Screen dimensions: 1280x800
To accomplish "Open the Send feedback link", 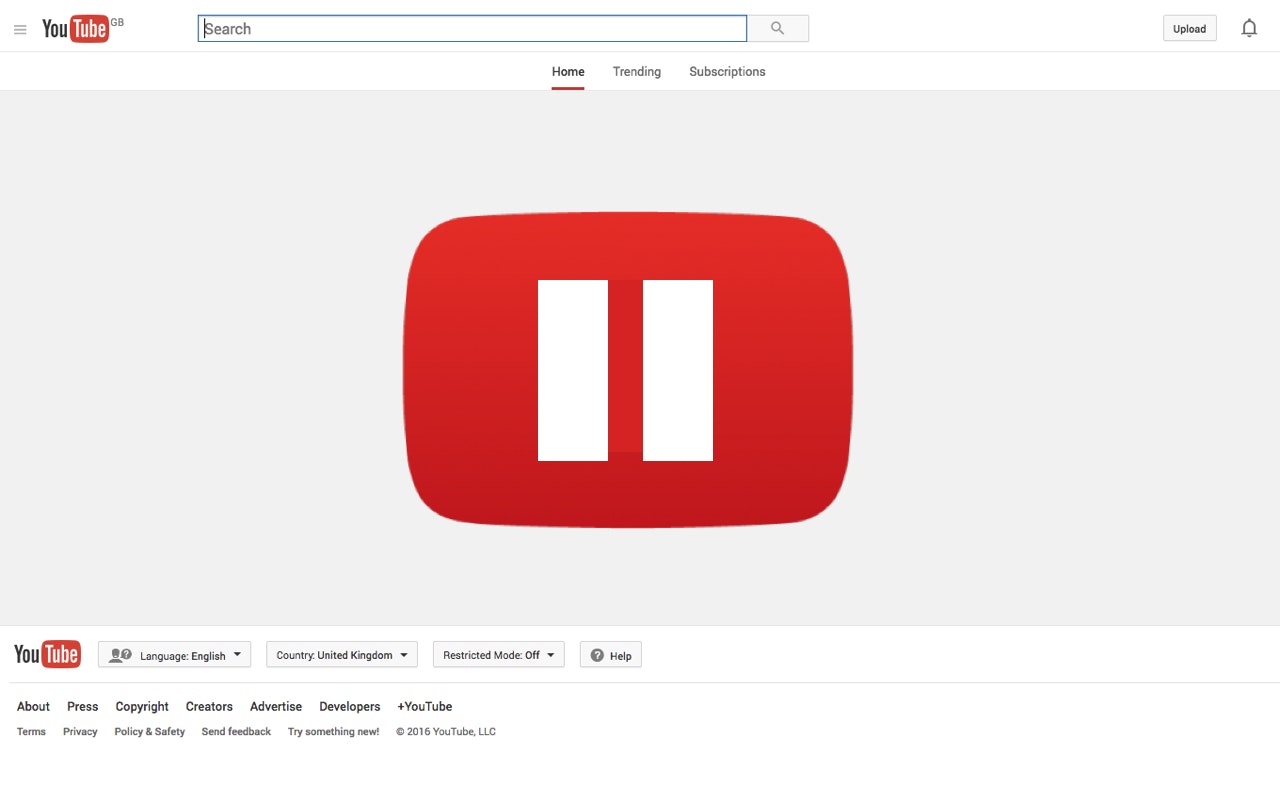I will point(236,731).
